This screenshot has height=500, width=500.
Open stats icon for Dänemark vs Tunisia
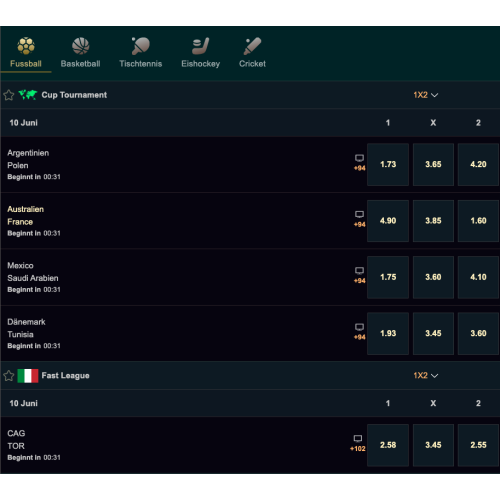pos(359,327)
